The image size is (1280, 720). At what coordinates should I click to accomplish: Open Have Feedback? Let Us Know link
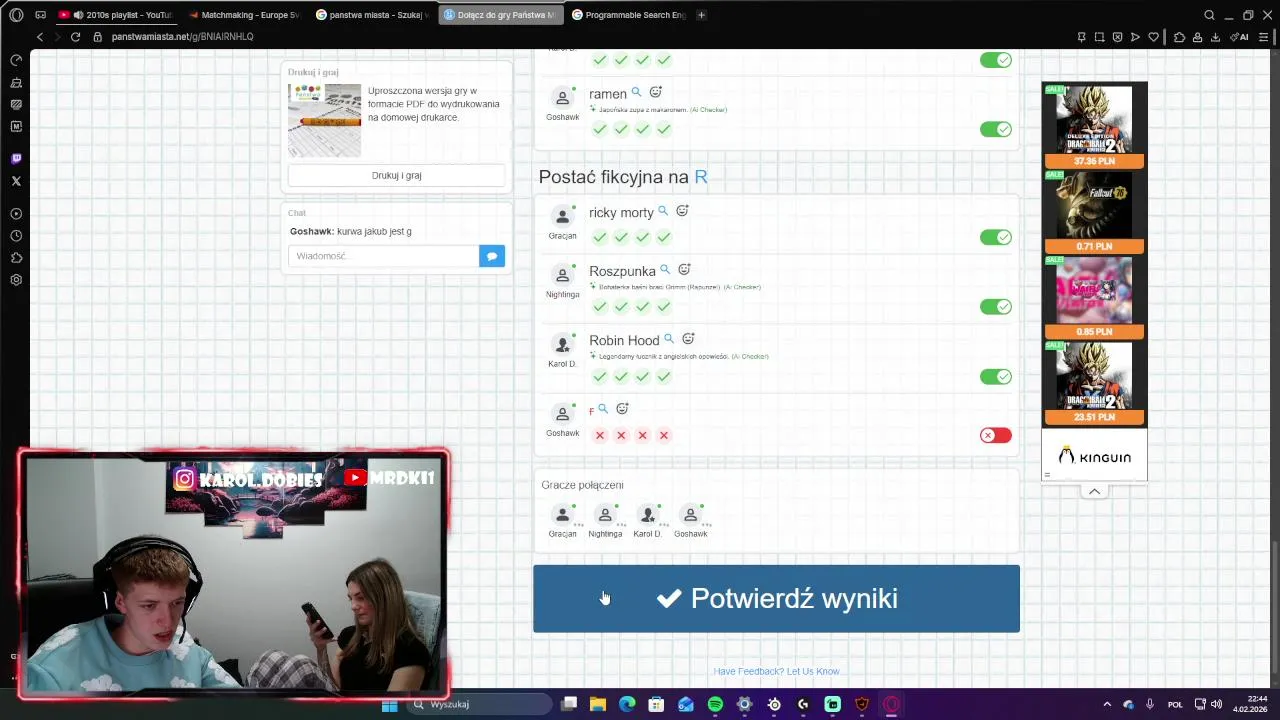pyautogui.click(x=776, y=671)
